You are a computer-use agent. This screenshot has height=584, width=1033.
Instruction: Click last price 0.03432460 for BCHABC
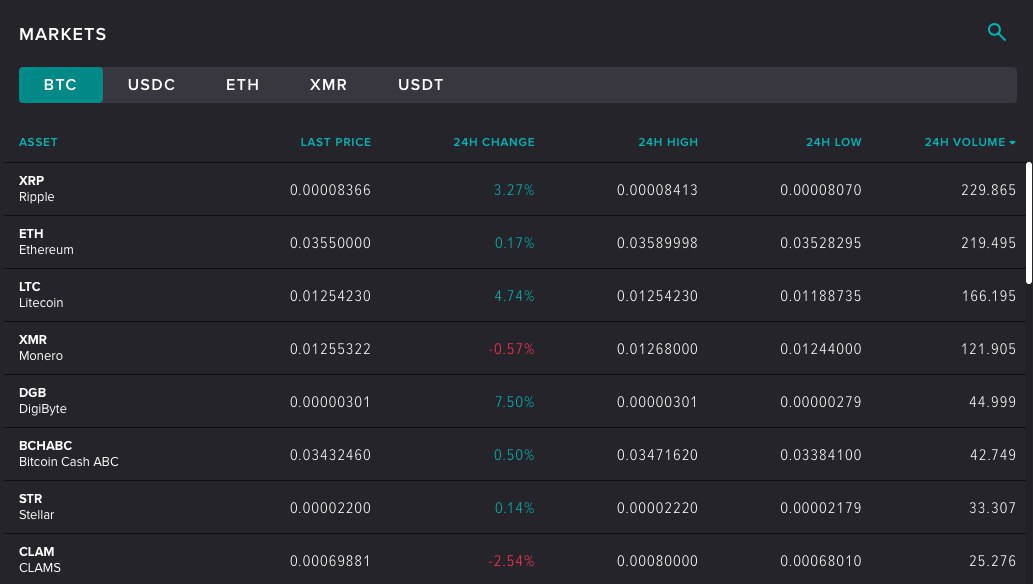click(330, 455)
